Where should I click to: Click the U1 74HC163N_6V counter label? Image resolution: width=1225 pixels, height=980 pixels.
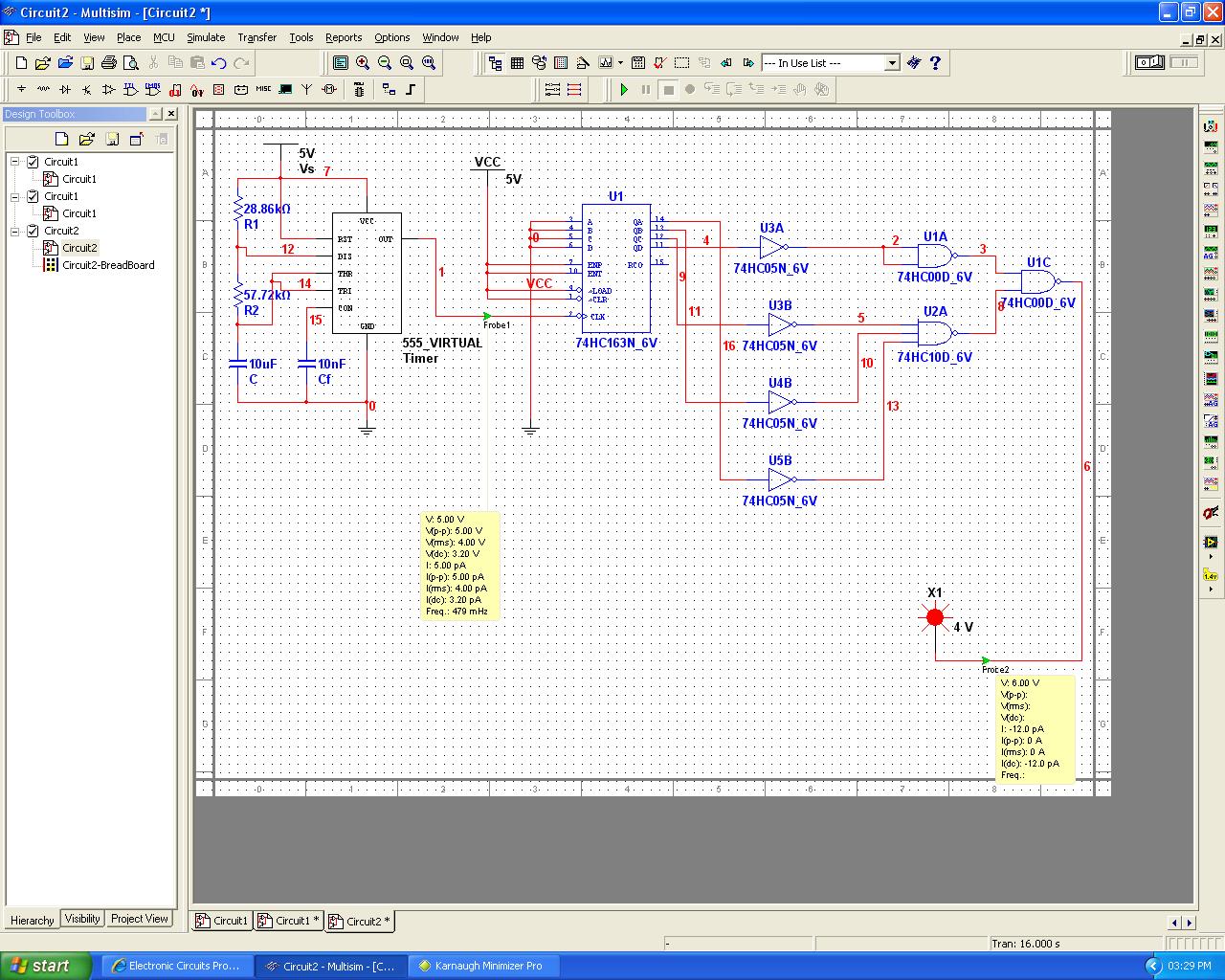tap(616, 343)
